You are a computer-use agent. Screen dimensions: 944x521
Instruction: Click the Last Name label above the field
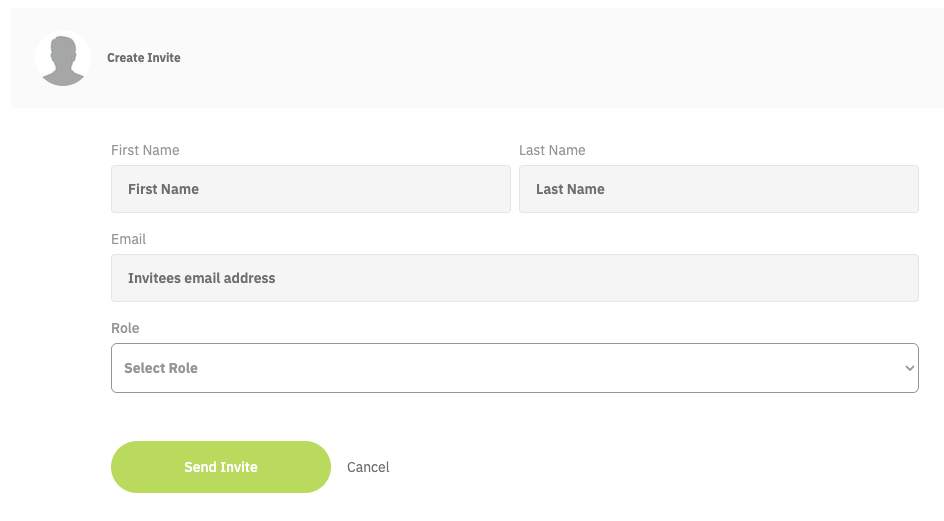(x=552, y=150)
